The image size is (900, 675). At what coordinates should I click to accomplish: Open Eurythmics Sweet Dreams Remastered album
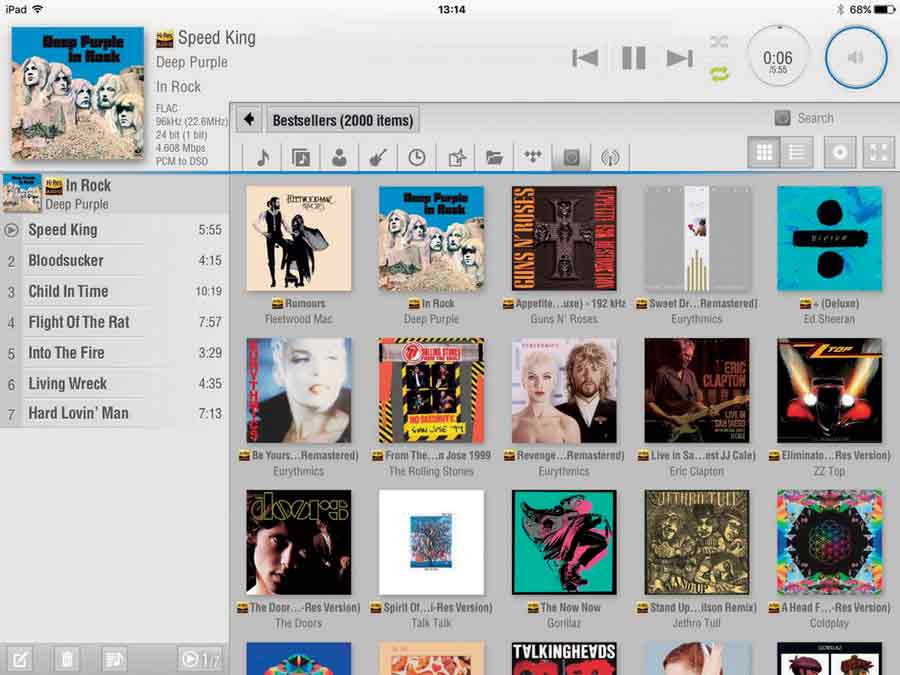point(697,238)
